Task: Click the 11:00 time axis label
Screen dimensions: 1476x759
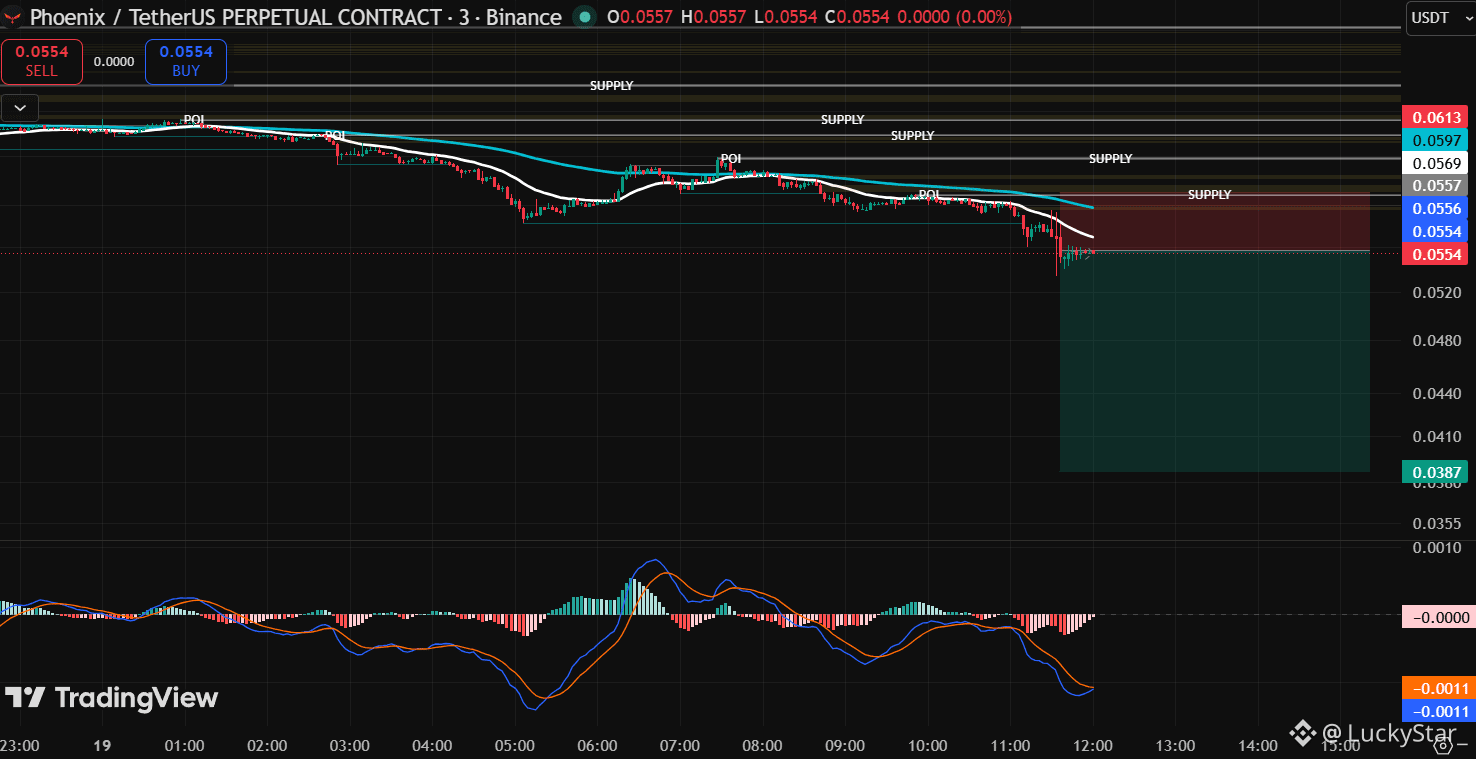Action: [x=1010, y=745]
